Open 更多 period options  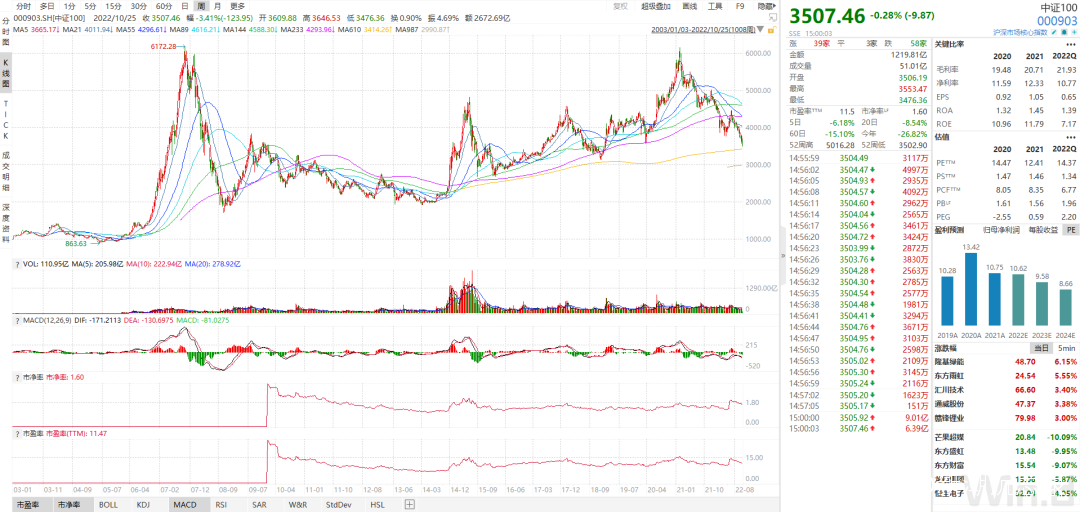point(238,6)
